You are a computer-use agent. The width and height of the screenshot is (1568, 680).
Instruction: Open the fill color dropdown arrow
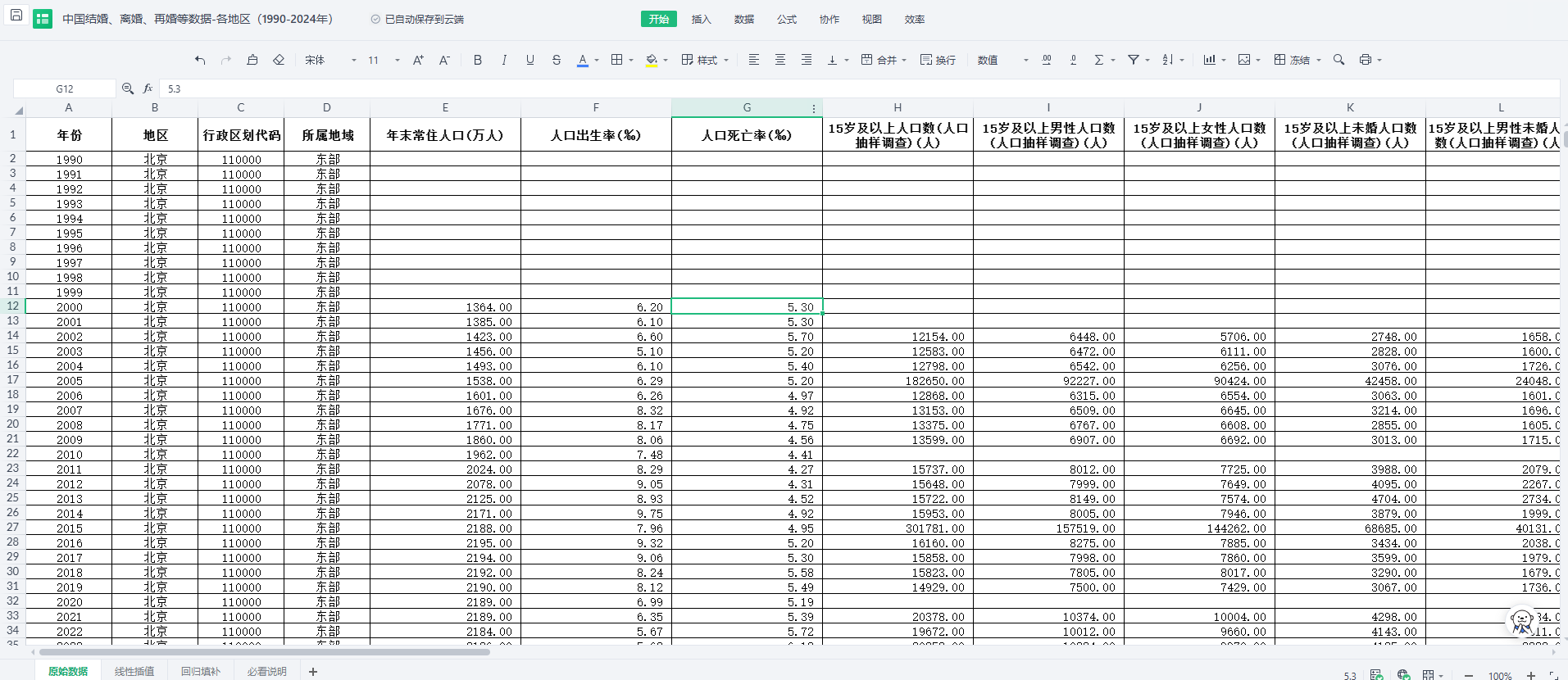point(666,60)
